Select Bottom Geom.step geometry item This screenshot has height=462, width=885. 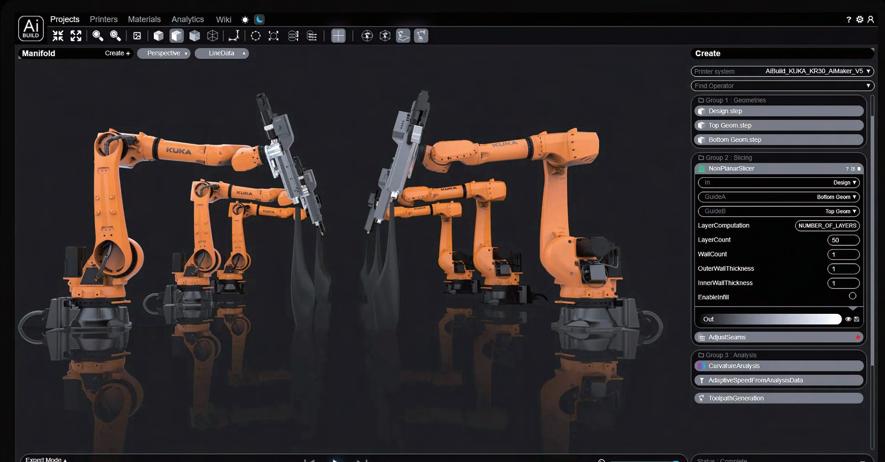tap(779, 139)
